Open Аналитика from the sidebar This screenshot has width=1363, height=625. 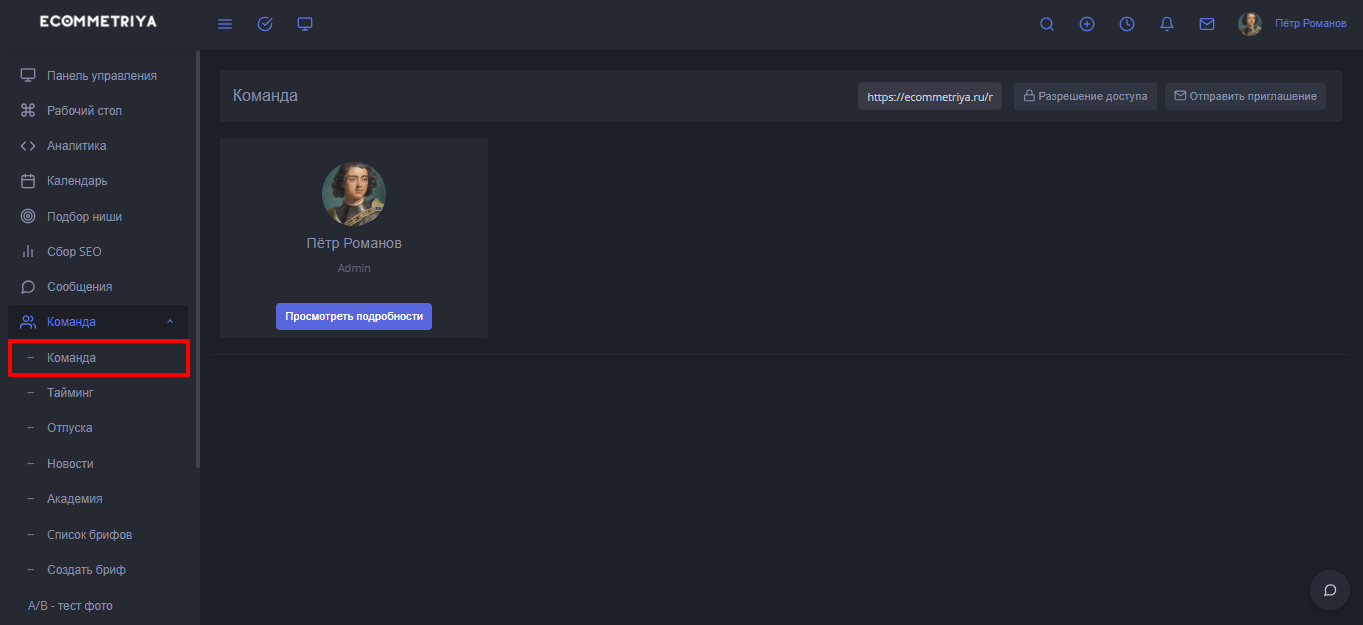[76, 146]
